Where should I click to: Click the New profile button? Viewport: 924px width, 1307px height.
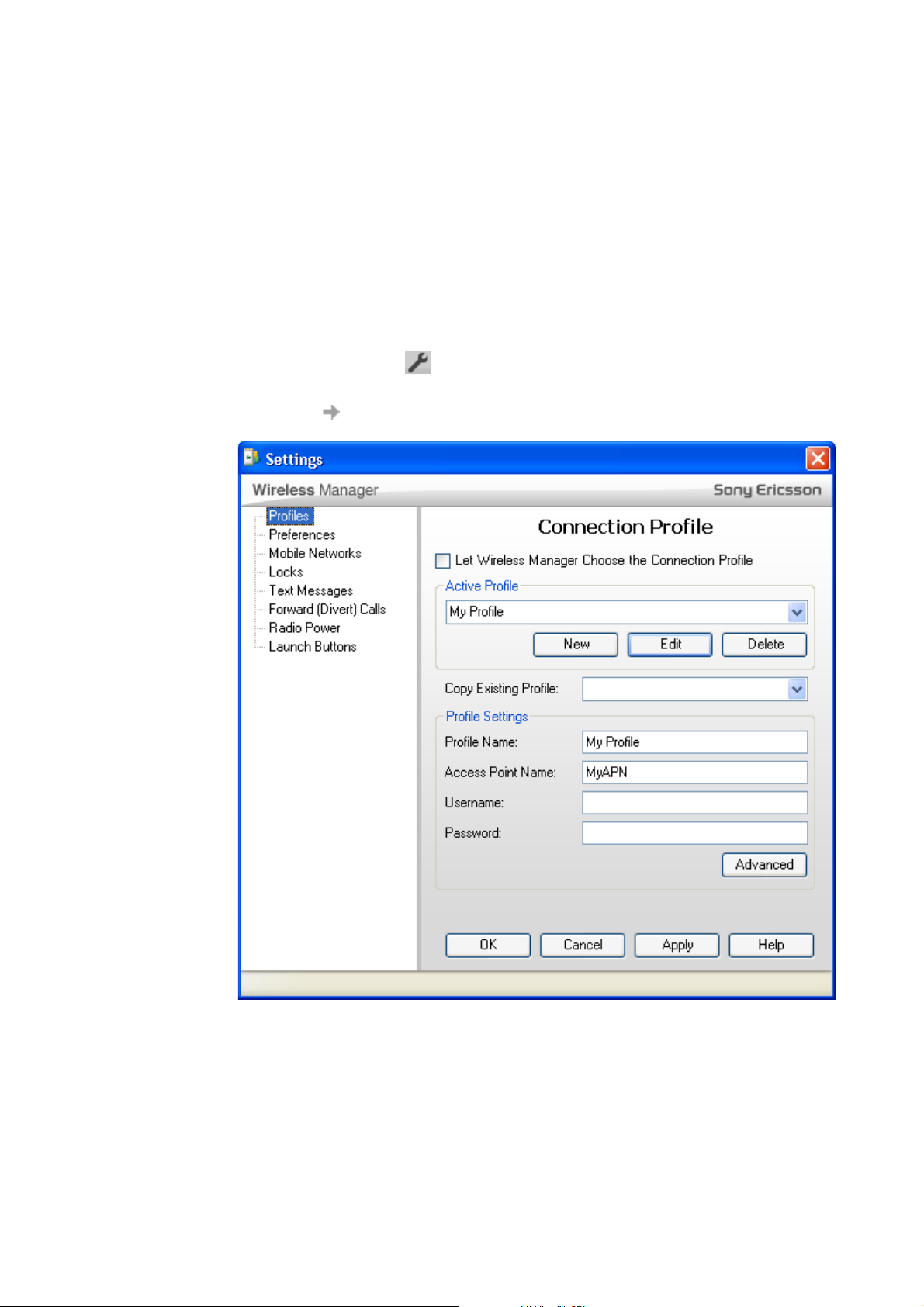(x=576, y=645)
